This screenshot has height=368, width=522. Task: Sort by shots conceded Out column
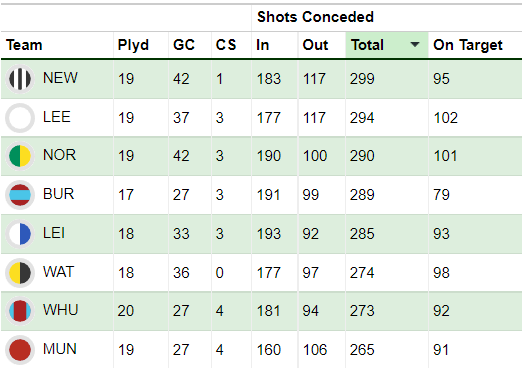(315, 45)
